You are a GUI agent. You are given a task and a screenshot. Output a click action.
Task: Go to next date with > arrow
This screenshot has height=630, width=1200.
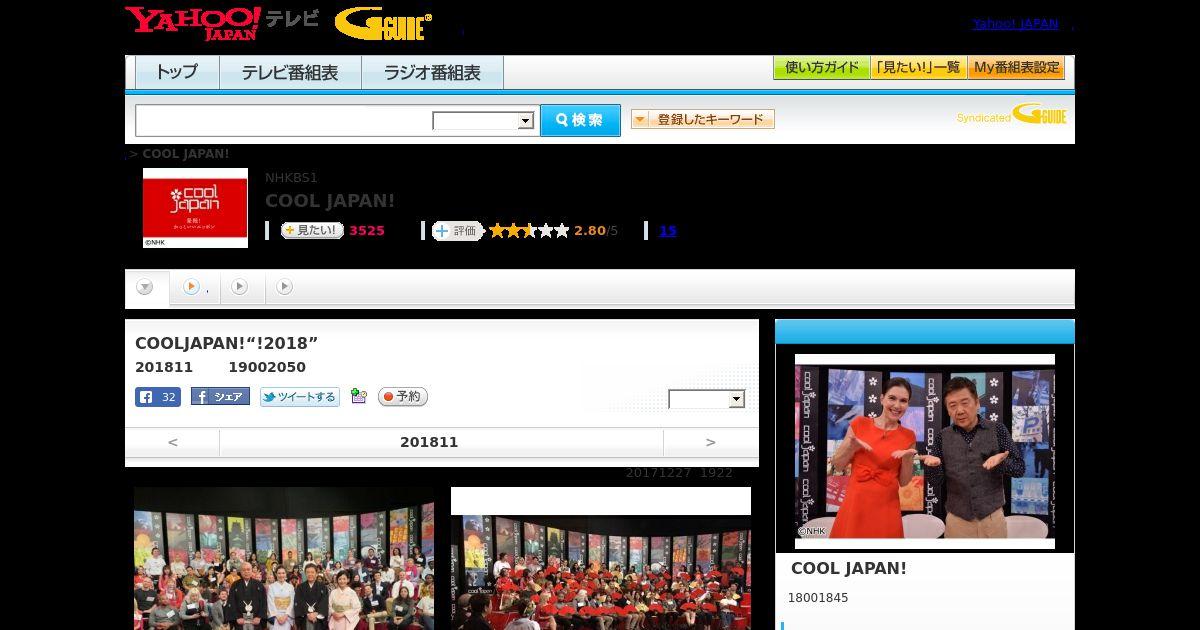point(711,442)
